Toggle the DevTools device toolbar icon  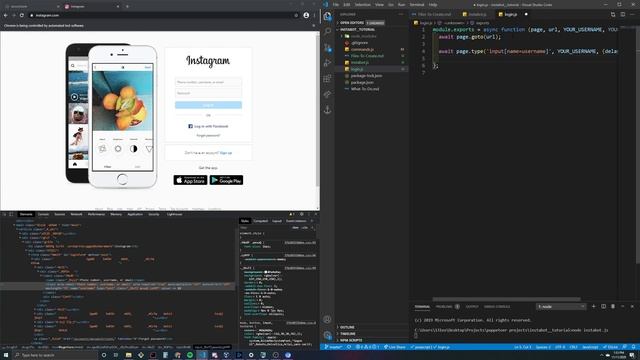(x=11, y=214)
